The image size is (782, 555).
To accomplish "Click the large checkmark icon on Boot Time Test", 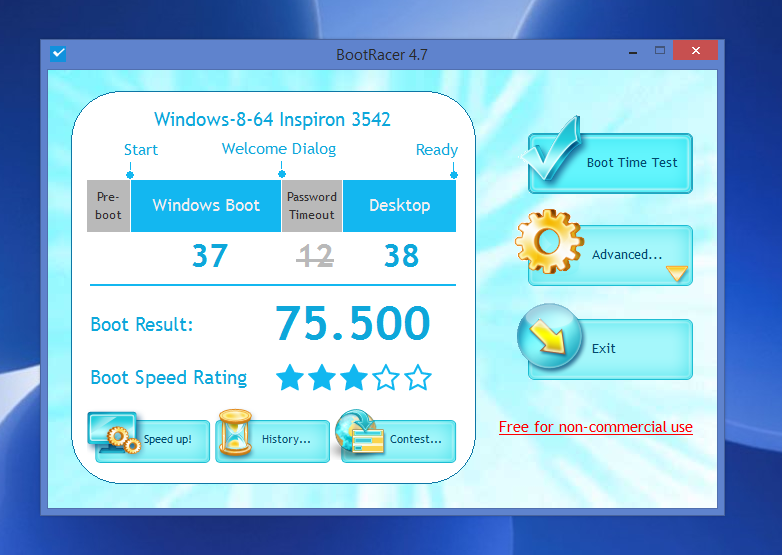I will click(x=551, y=148).
